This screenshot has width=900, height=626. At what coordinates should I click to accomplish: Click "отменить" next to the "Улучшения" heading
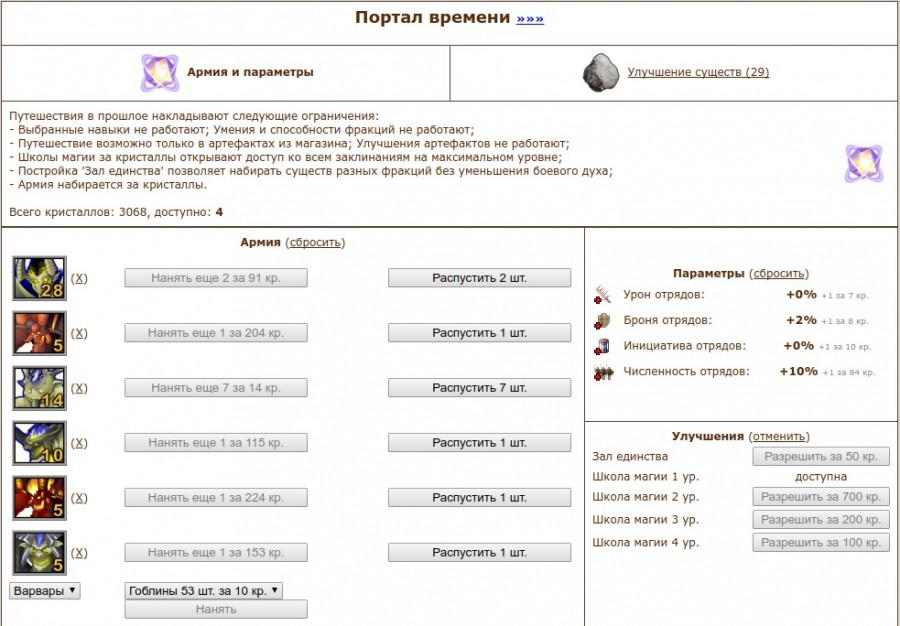coord(779,437)
